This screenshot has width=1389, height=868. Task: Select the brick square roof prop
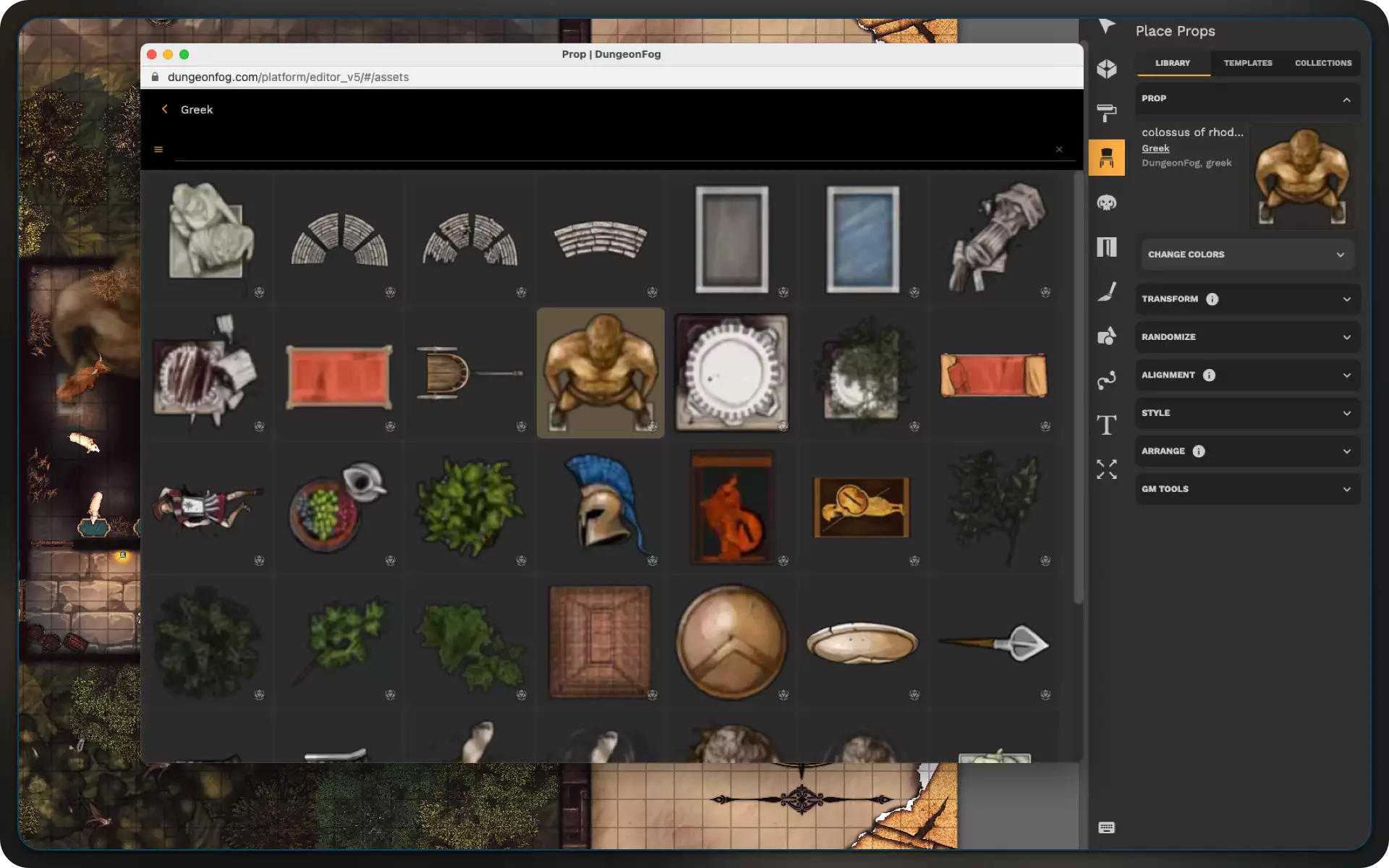[600, 641]
